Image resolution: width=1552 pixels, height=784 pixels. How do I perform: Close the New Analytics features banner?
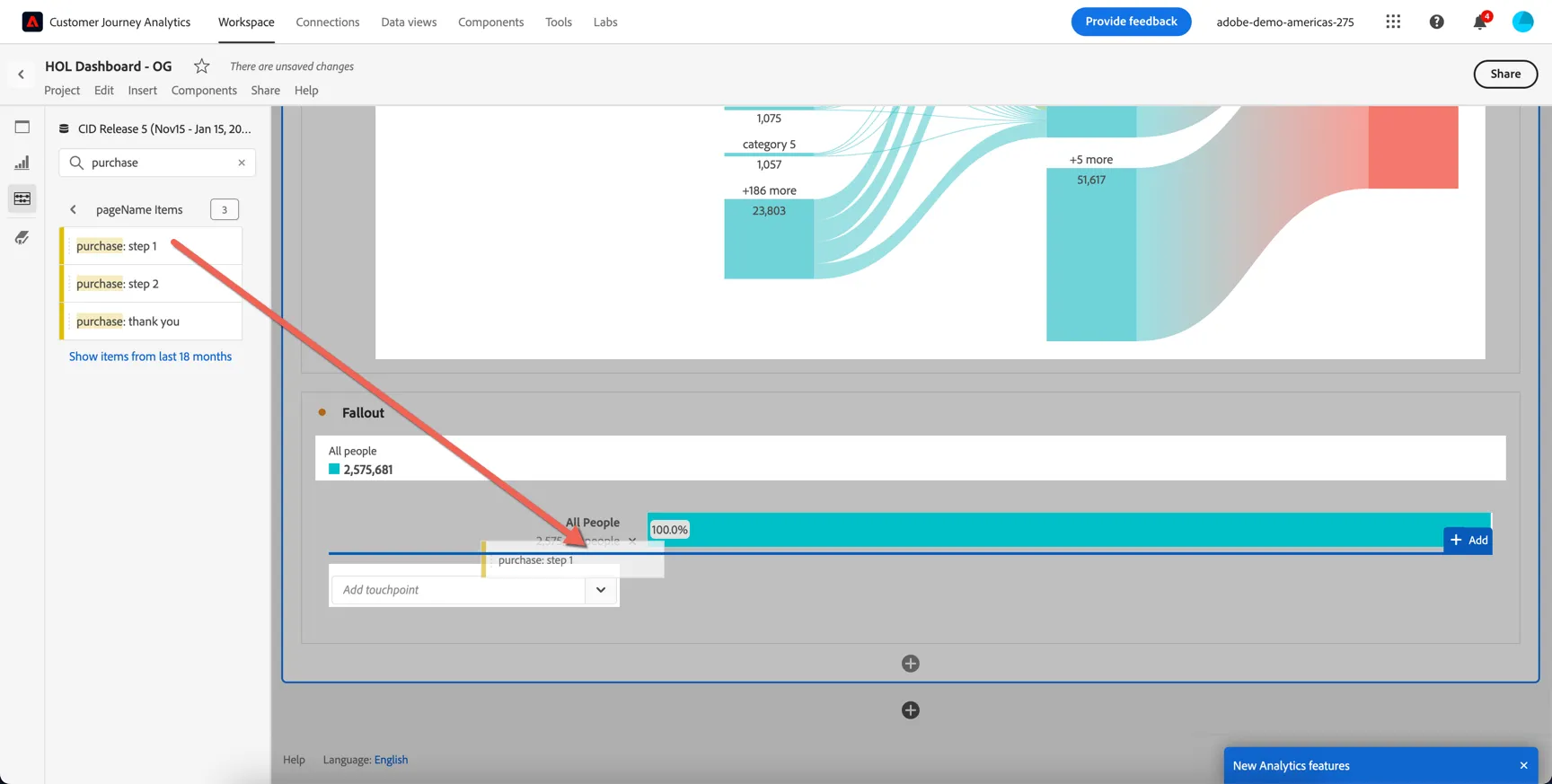(1523, 766)
